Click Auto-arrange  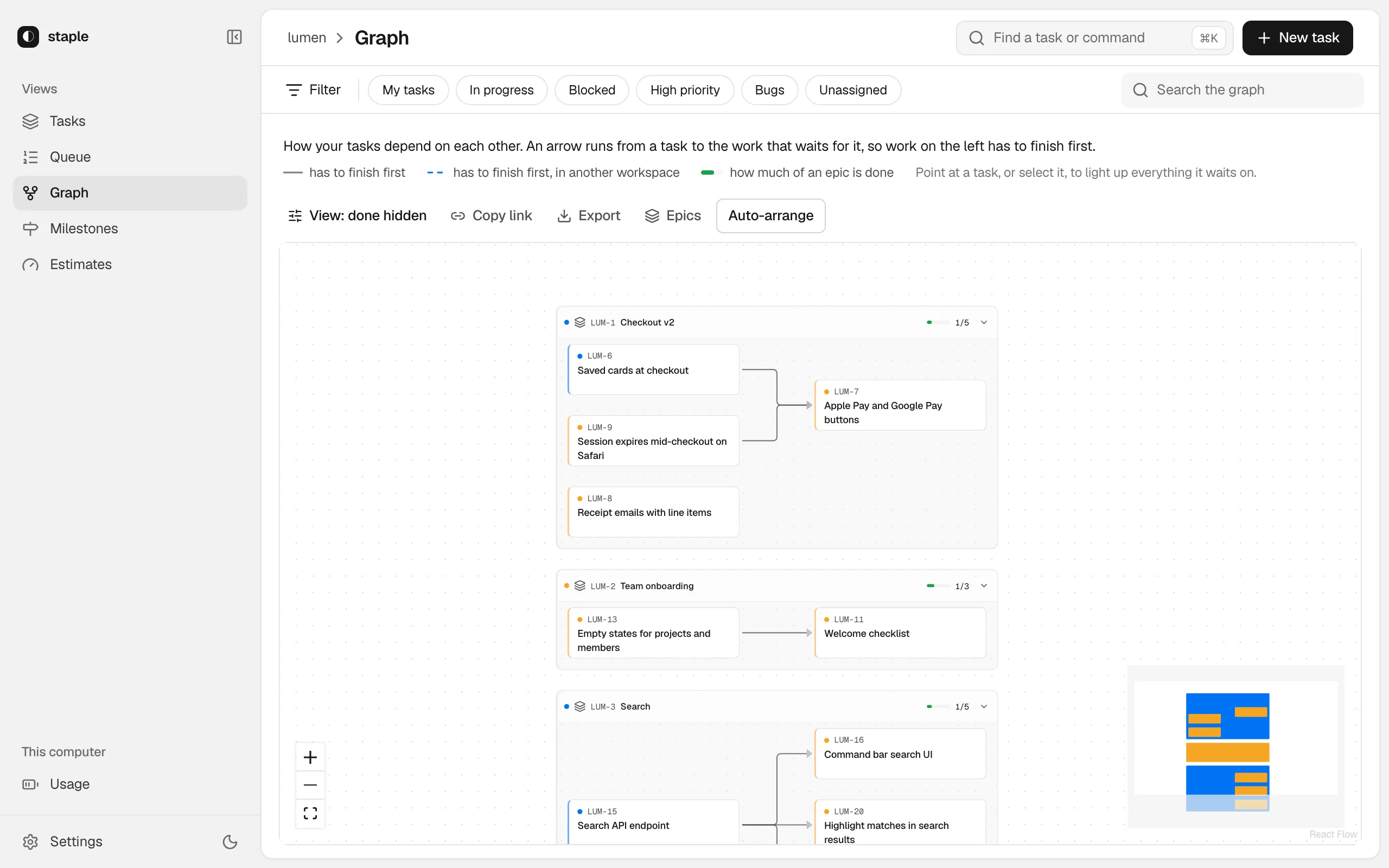pos(771,216)
